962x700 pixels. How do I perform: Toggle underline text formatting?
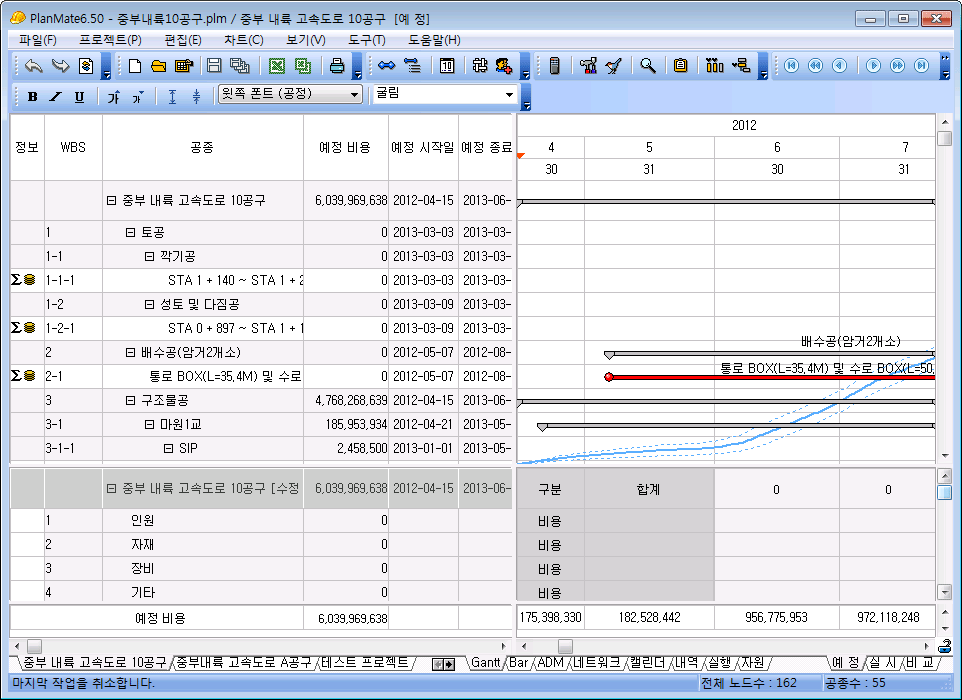[79, 96]
